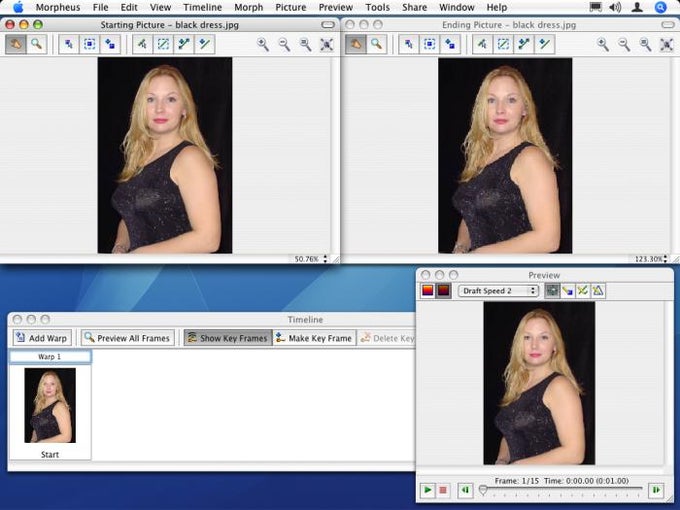
Task: Zoom out using minus magnifier in Starting Picture
Action: click(x=284, y=44)
